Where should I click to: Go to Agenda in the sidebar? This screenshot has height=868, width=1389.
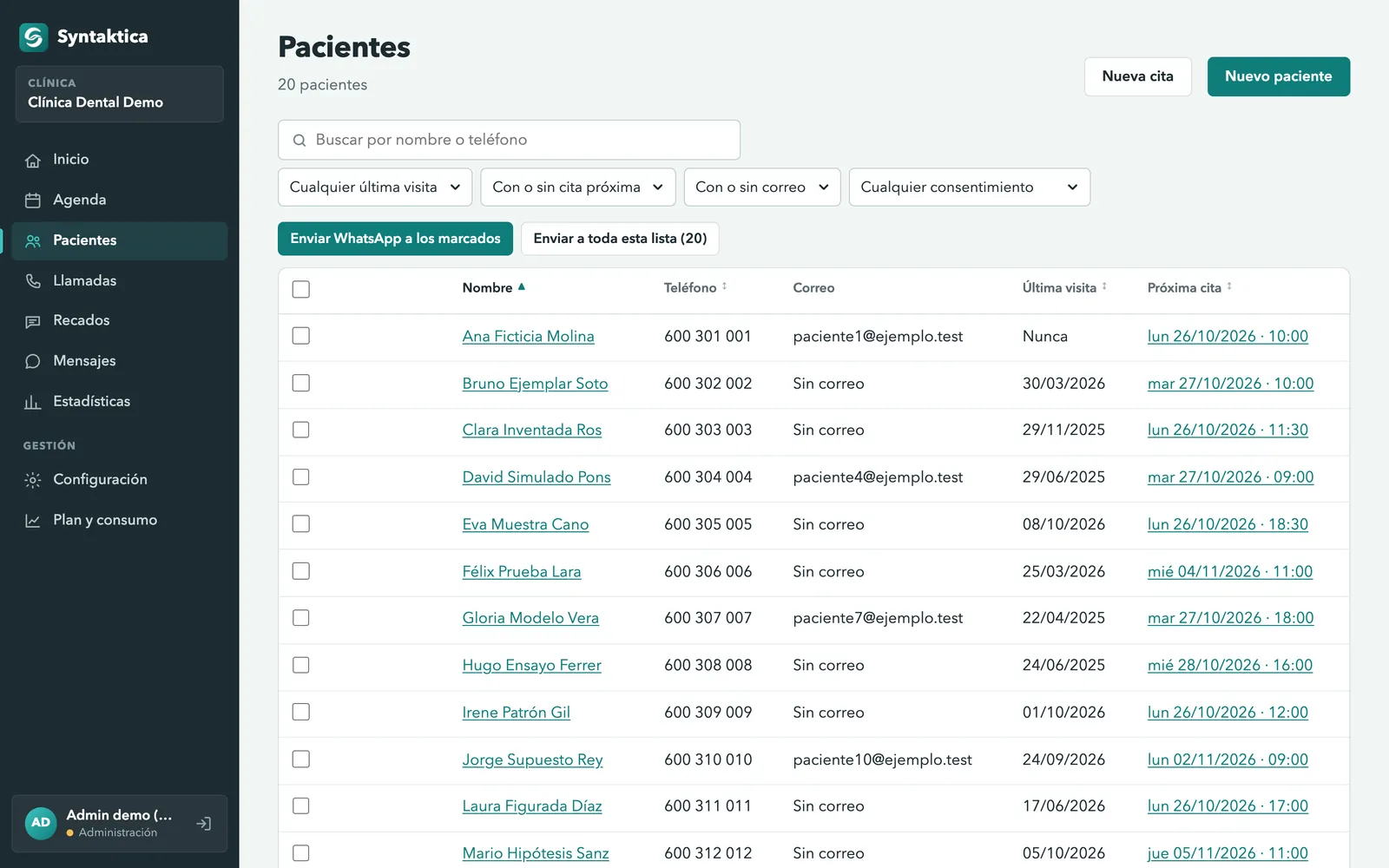point(120,201)
